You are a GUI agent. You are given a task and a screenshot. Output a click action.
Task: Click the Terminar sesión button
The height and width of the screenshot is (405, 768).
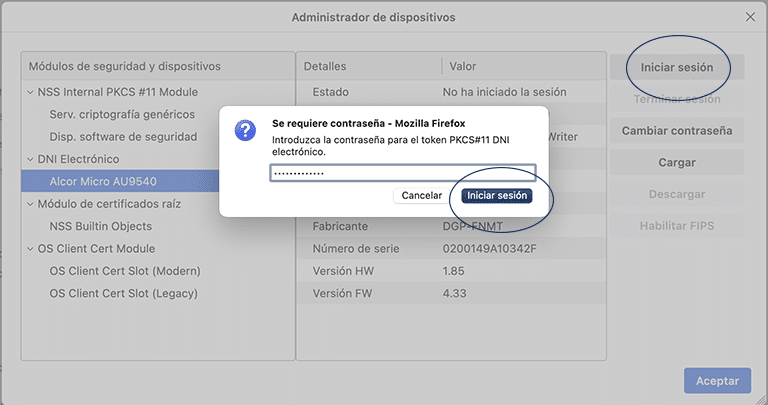click(x=677, y=99)
